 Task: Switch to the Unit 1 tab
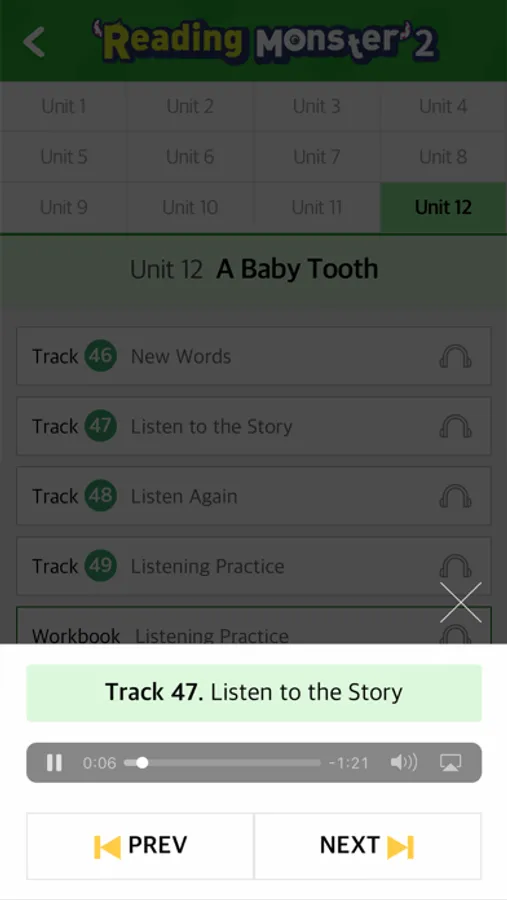tap(63, 106)
